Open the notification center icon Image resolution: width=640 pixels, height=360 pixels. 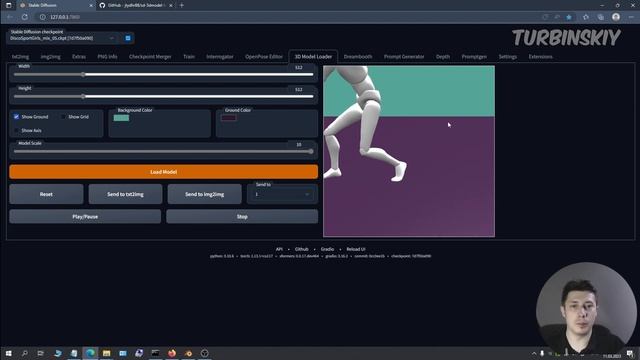tap(631, 353)
